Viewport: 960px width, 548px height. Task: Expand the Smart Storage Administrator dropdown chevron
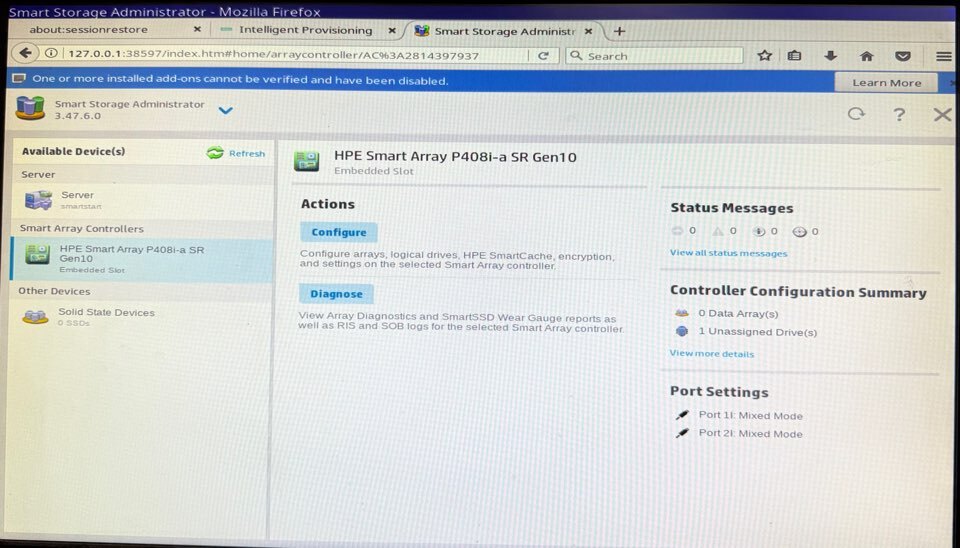(226, 111)
